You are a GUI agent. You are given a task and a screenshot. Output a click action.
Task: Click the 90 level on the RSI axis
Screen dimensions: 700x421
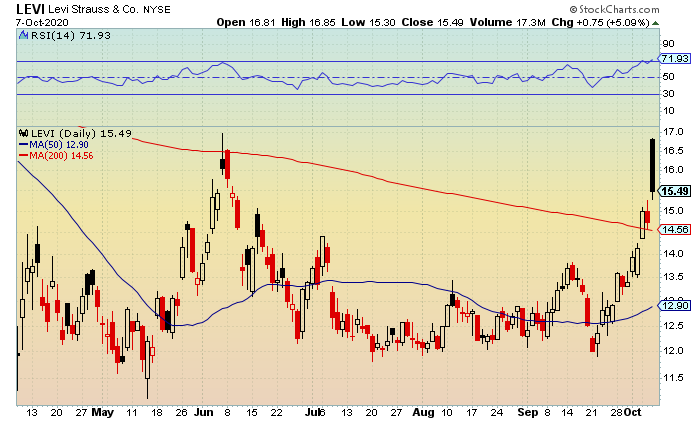pyautogui.click(x=668, y=44)
